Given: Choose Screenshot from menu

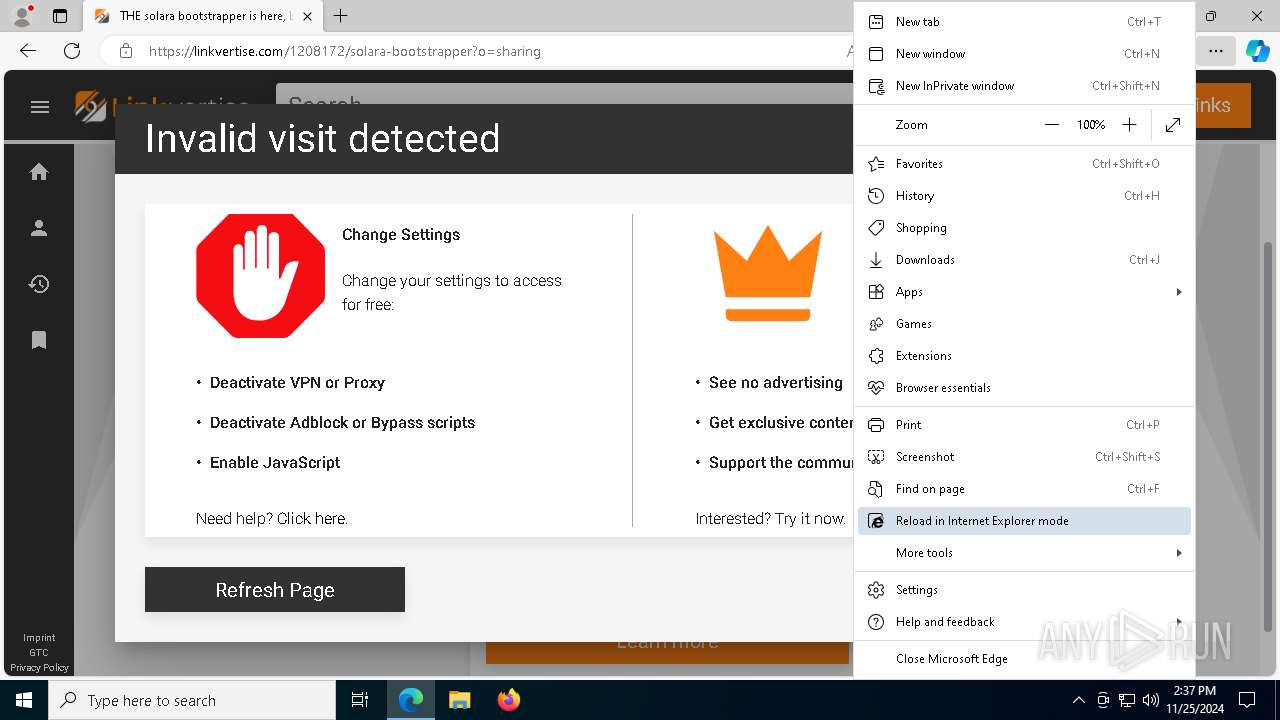Looking at the screenshot, I should tap(1024, 457).
